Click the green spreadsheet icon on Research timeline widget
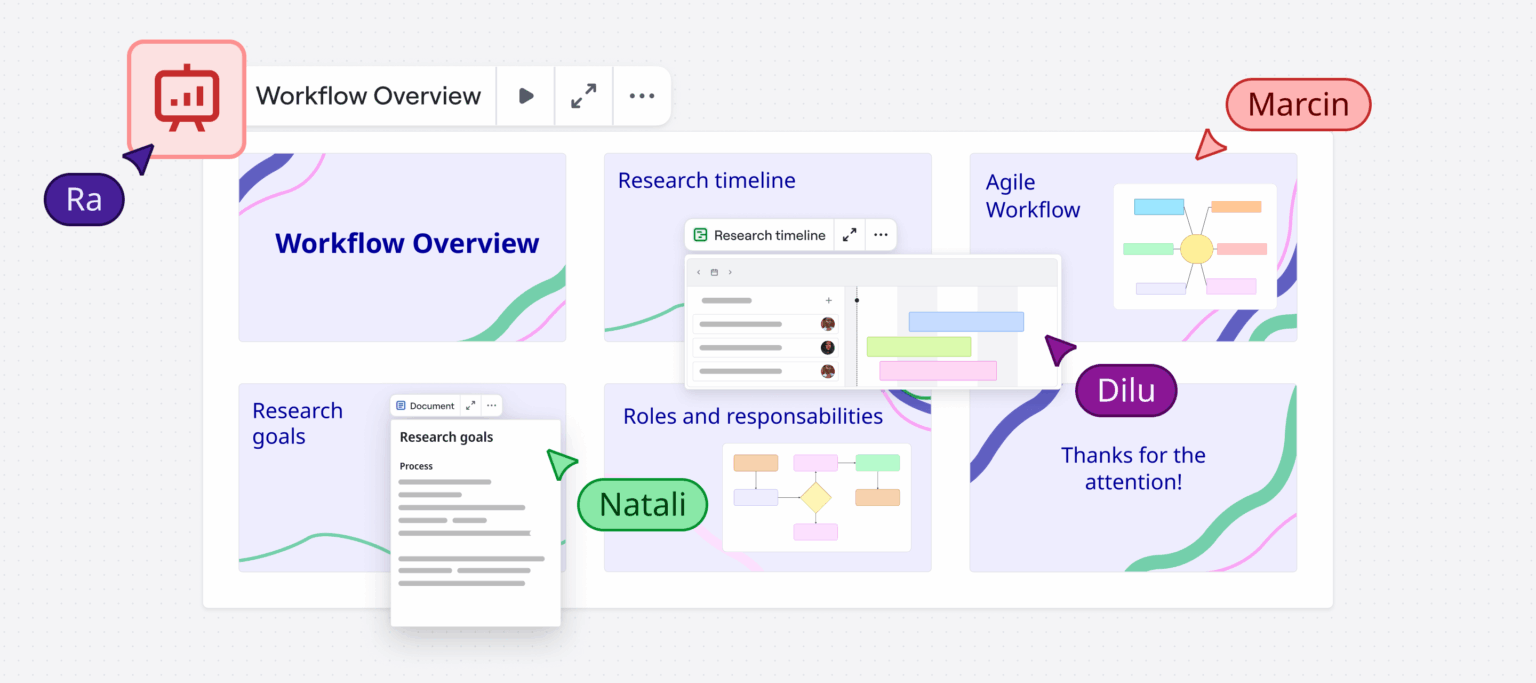The width and height of the screenshot is (1536, 683). (699, 234)
